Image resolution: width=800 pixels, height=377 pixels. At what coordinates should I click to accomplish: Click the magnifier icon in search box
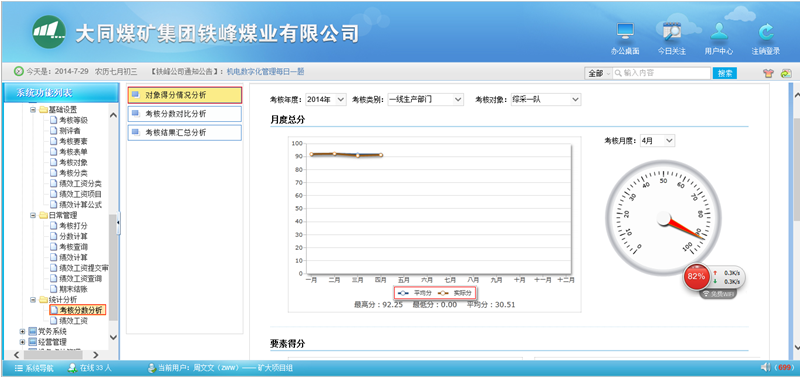tap(618, 73)
